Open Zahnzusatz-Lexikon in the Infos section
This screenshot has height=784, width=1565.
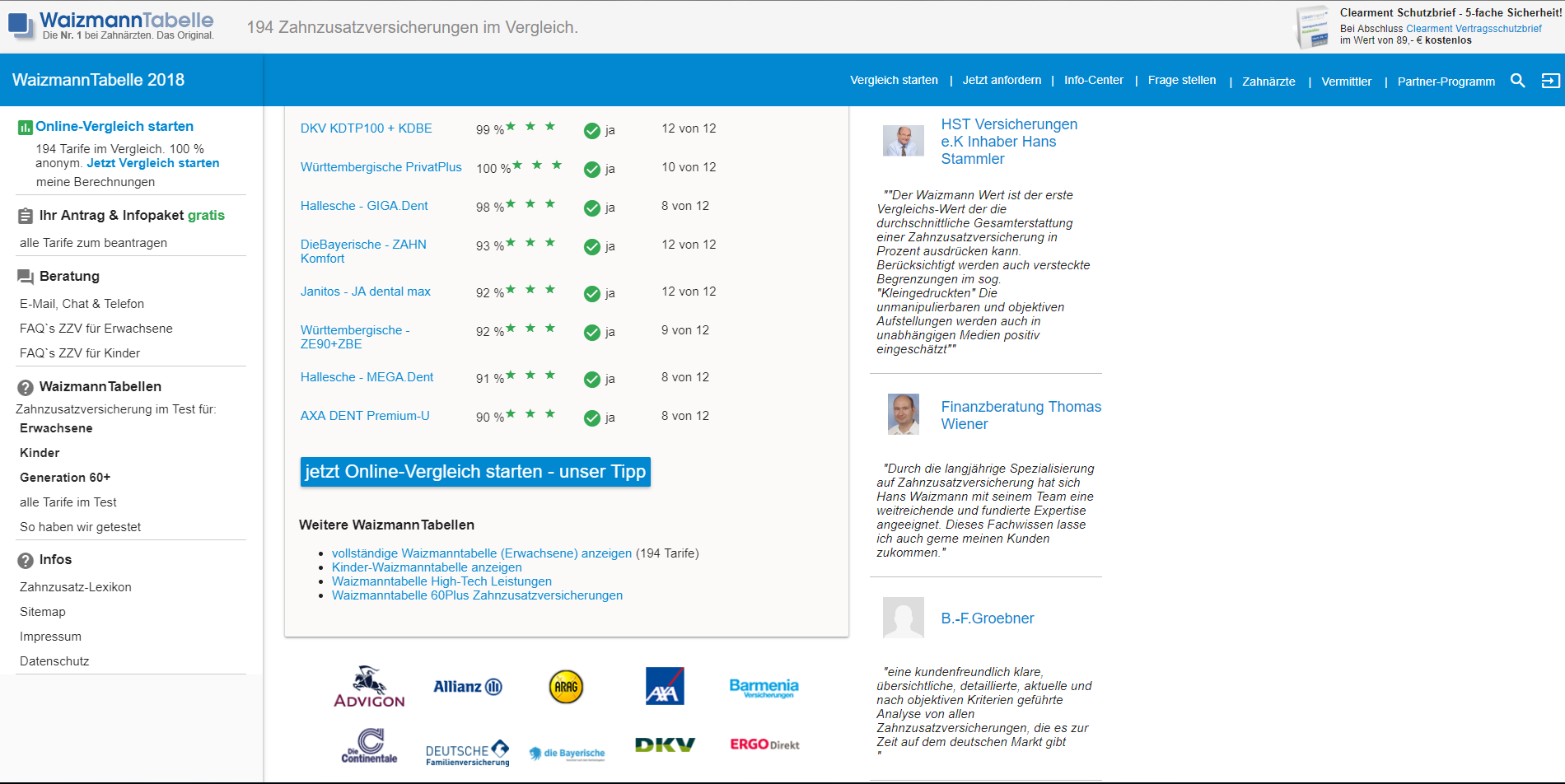point(76,587)
